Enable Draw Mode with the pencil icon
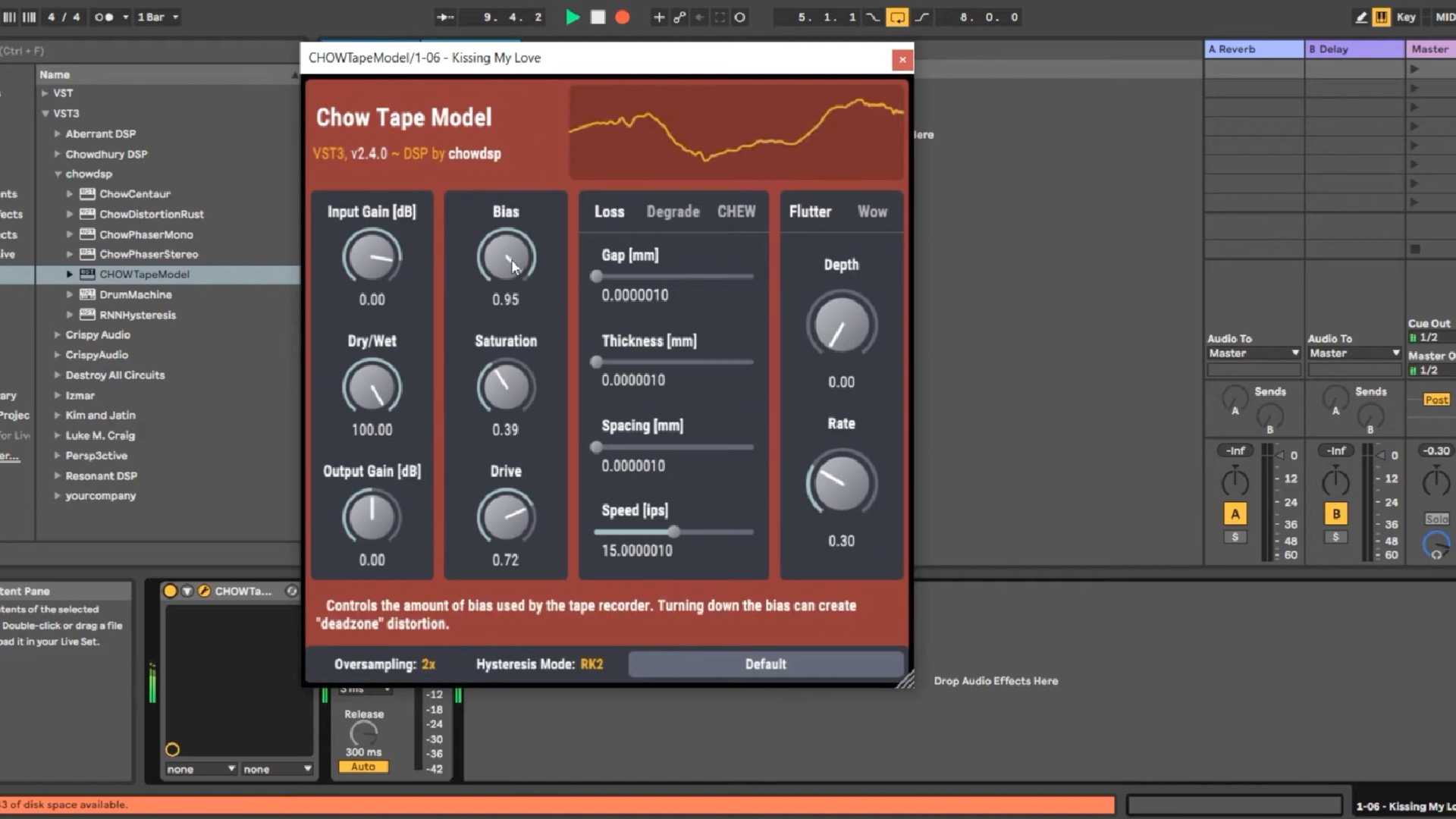This screenshot has width=1456, height=819. tap(1360, 17)
